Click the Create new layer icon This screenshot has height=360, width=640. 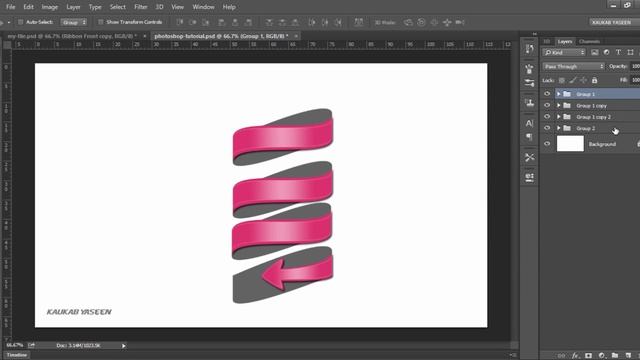(628, 356)
